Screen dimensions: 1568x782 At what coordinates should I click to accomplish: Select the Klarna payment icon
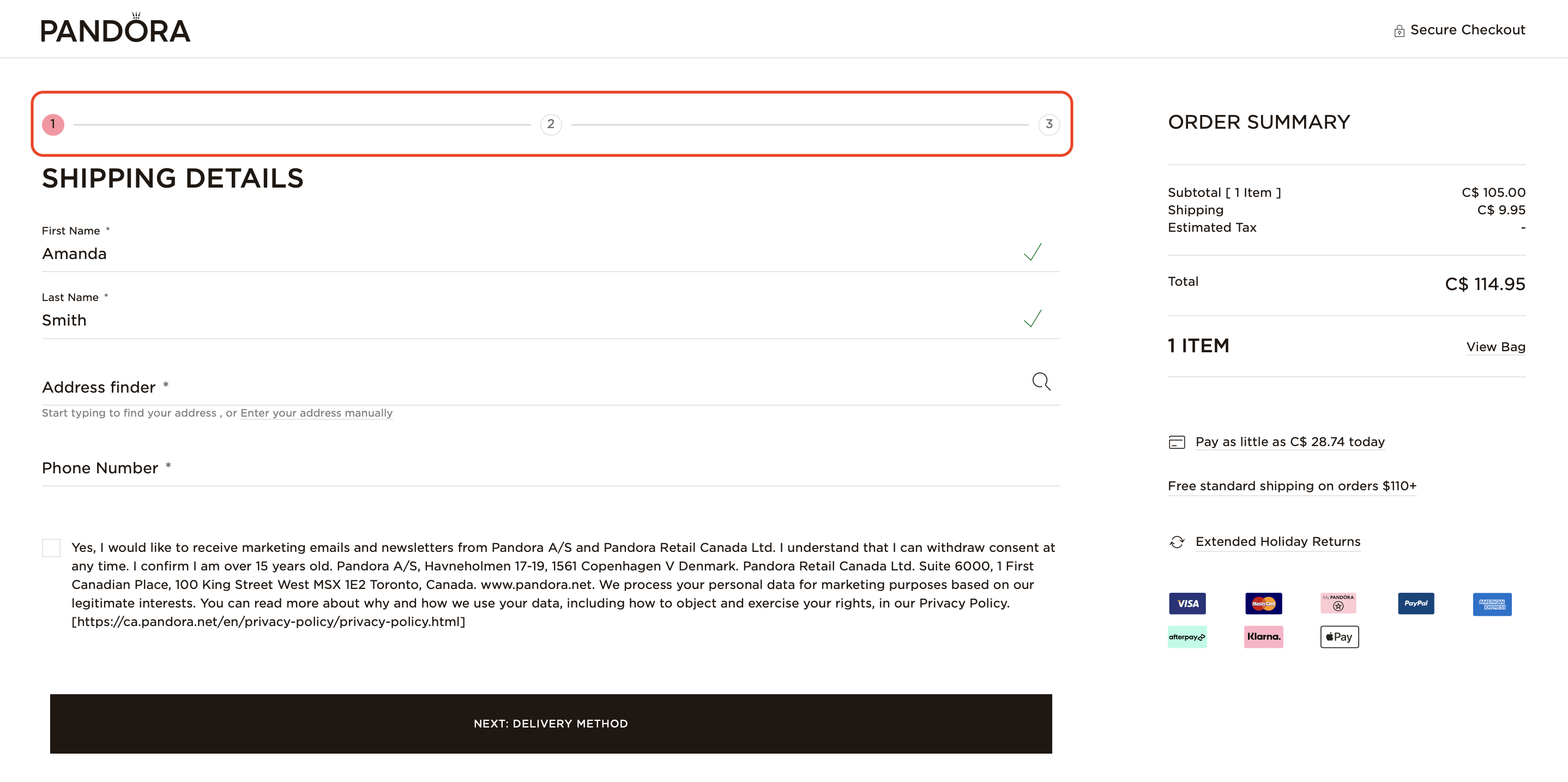point(1264,636)
